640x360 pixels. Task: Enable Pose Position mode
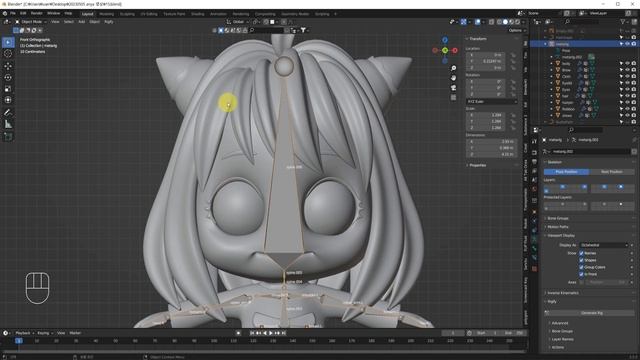(566, 172)
